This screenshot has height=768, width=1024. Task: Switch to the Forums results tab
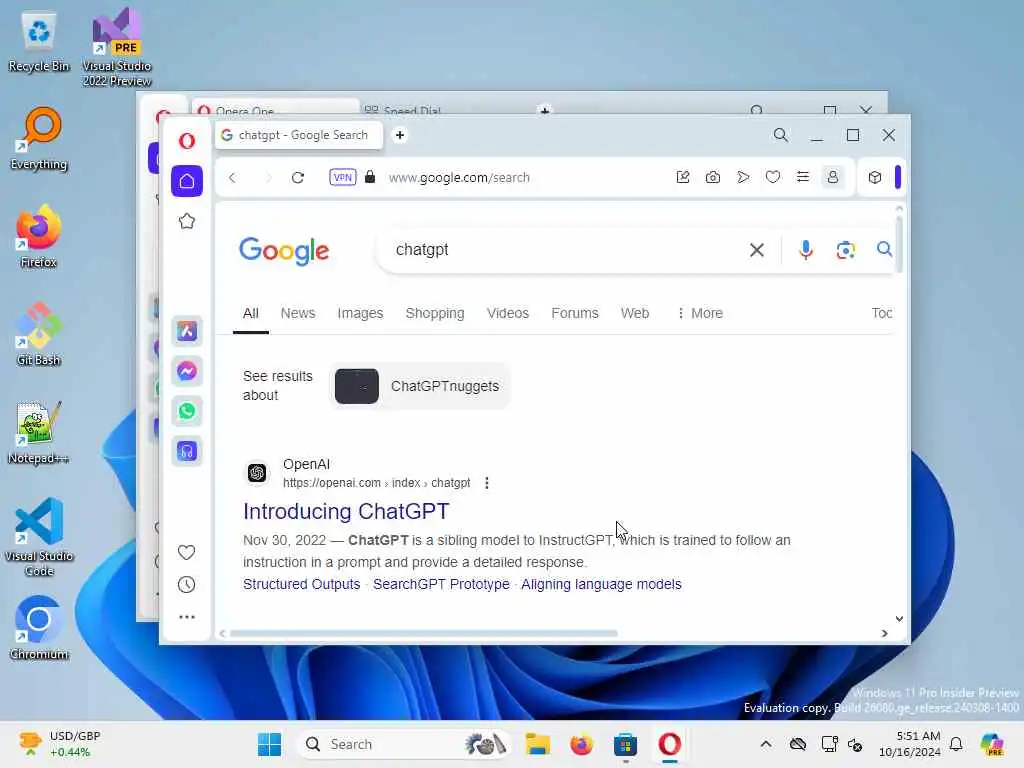[x=575, y=313]
